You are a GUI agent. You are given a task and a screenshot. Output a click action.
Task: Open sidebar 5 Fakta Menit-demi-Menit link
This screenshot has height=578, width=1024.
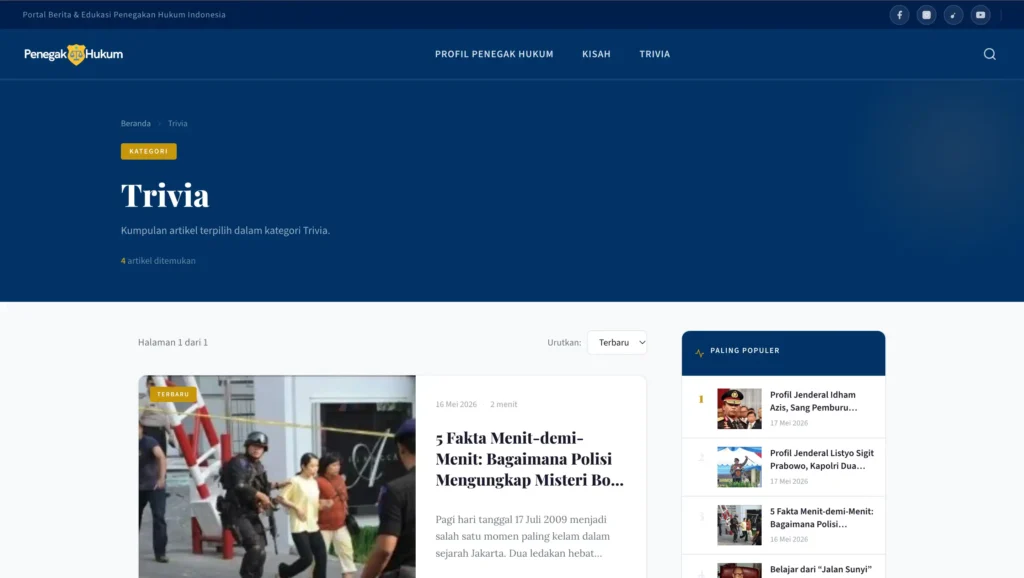[822, 517]
